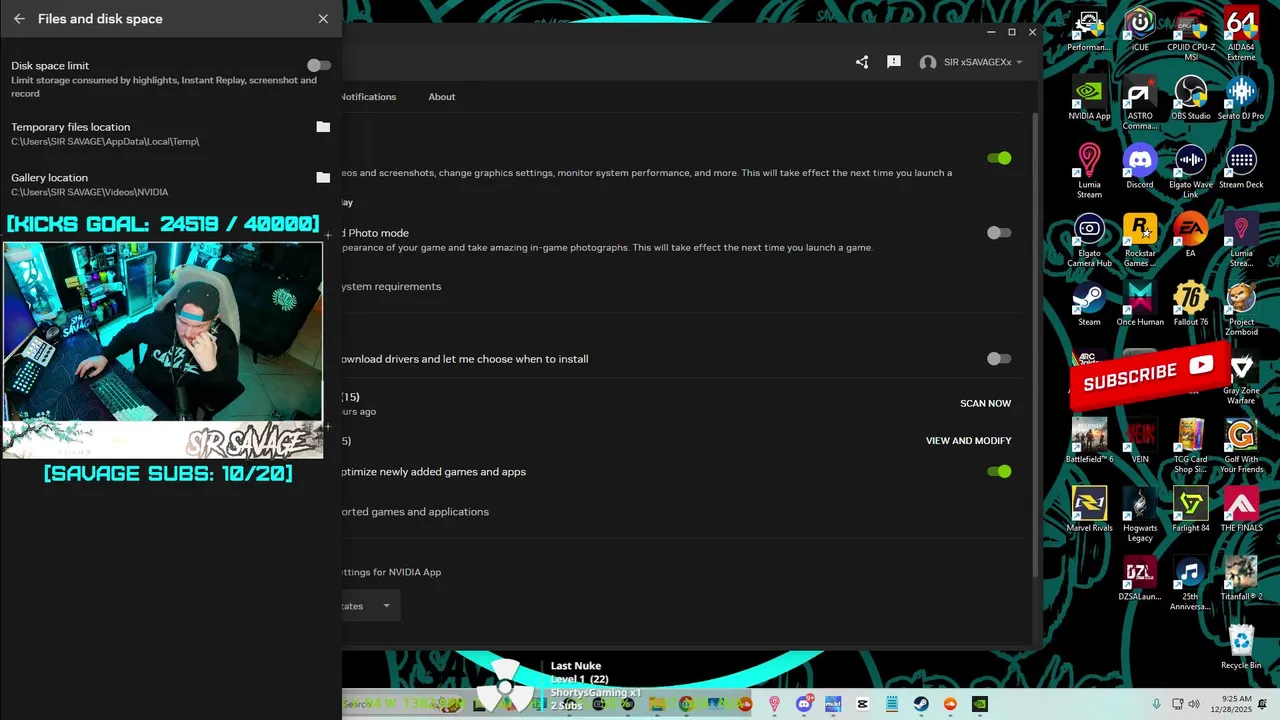The image size is (1280, 720).
Task: Open NVIDIA App desktop shortcut
Action: click(x=1089, y=98)
